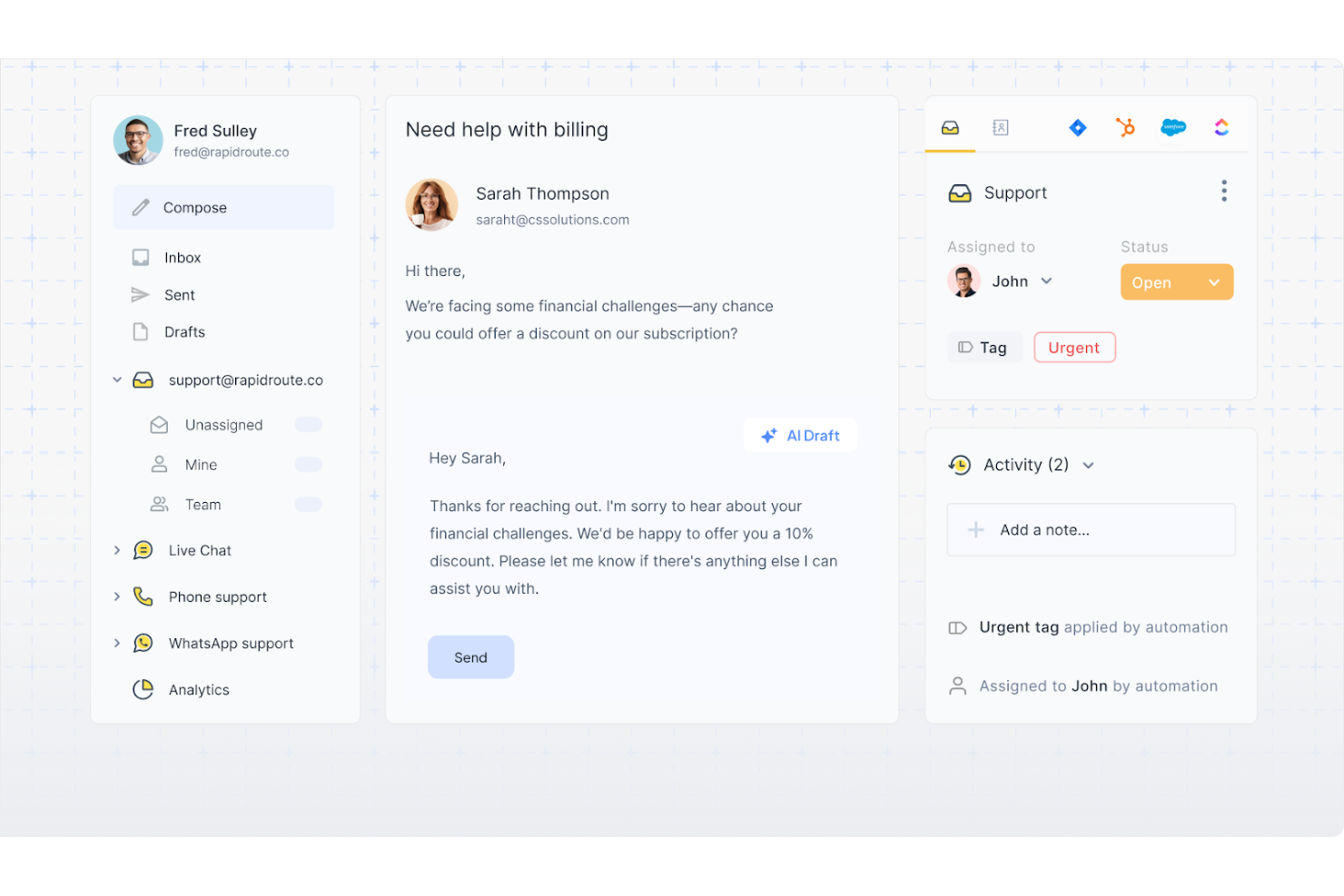Open the Jira integration tab

[1077, 127]
